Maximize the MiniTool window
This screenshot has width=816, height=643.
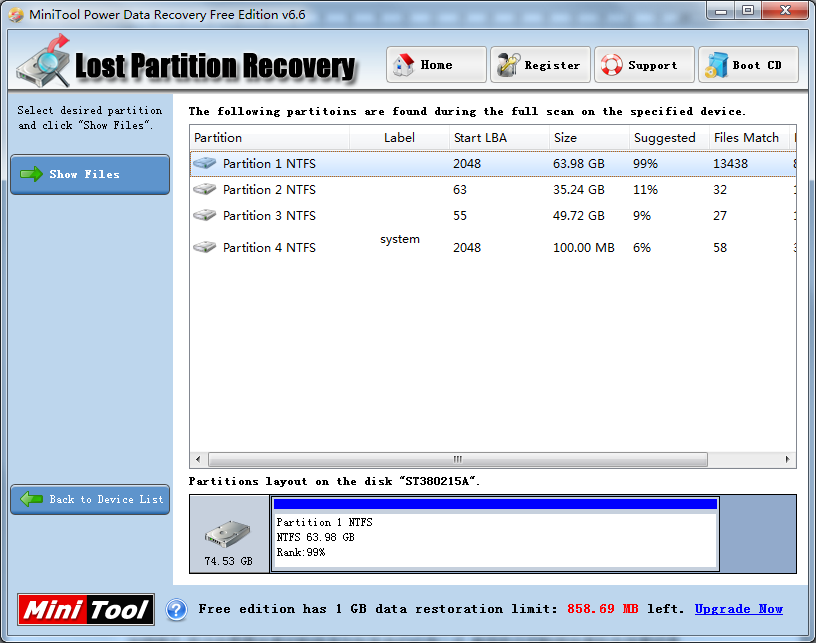748,11
